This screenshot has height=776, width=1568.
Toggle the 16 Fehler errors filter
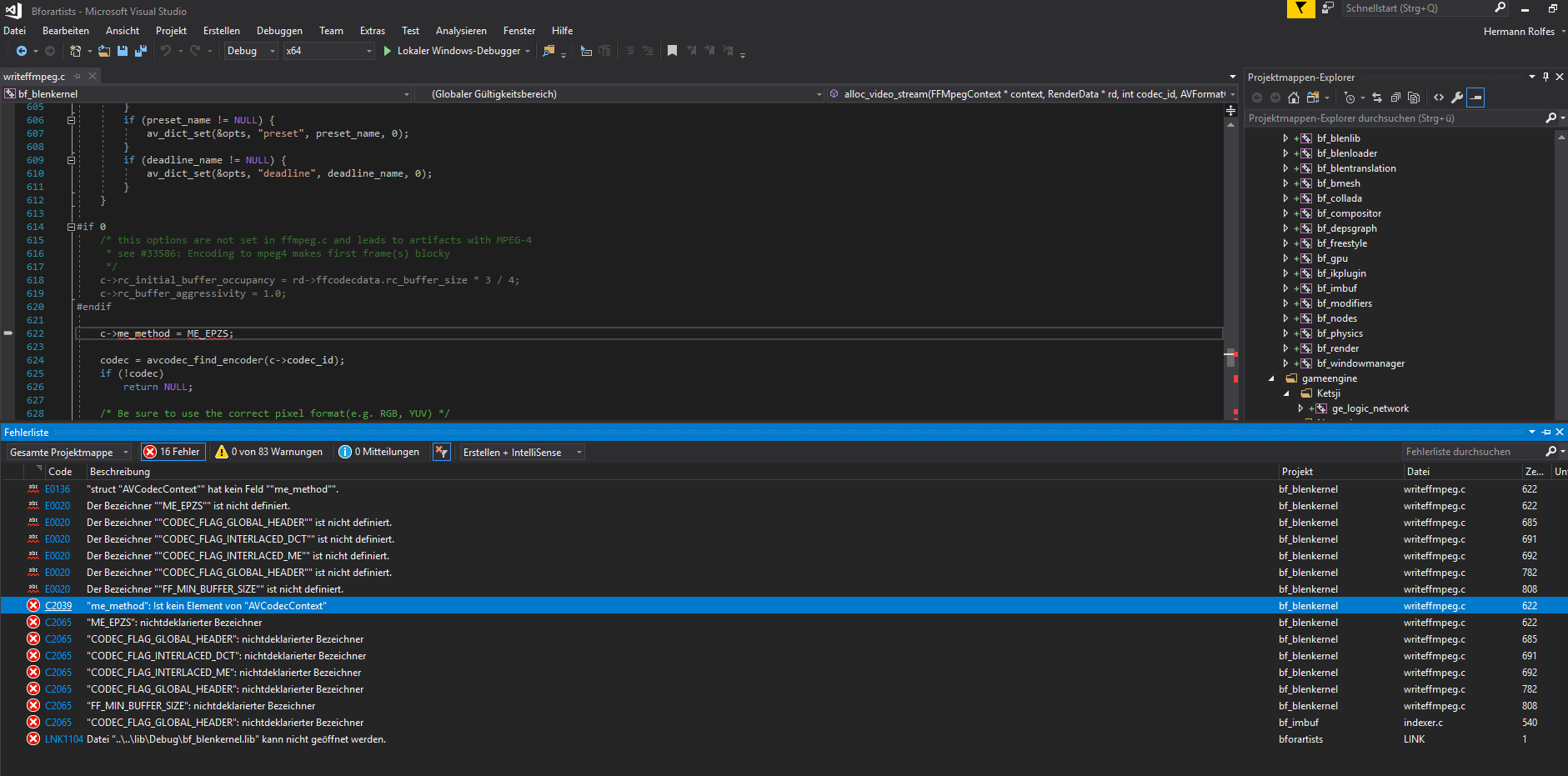[x=173, y=452]
